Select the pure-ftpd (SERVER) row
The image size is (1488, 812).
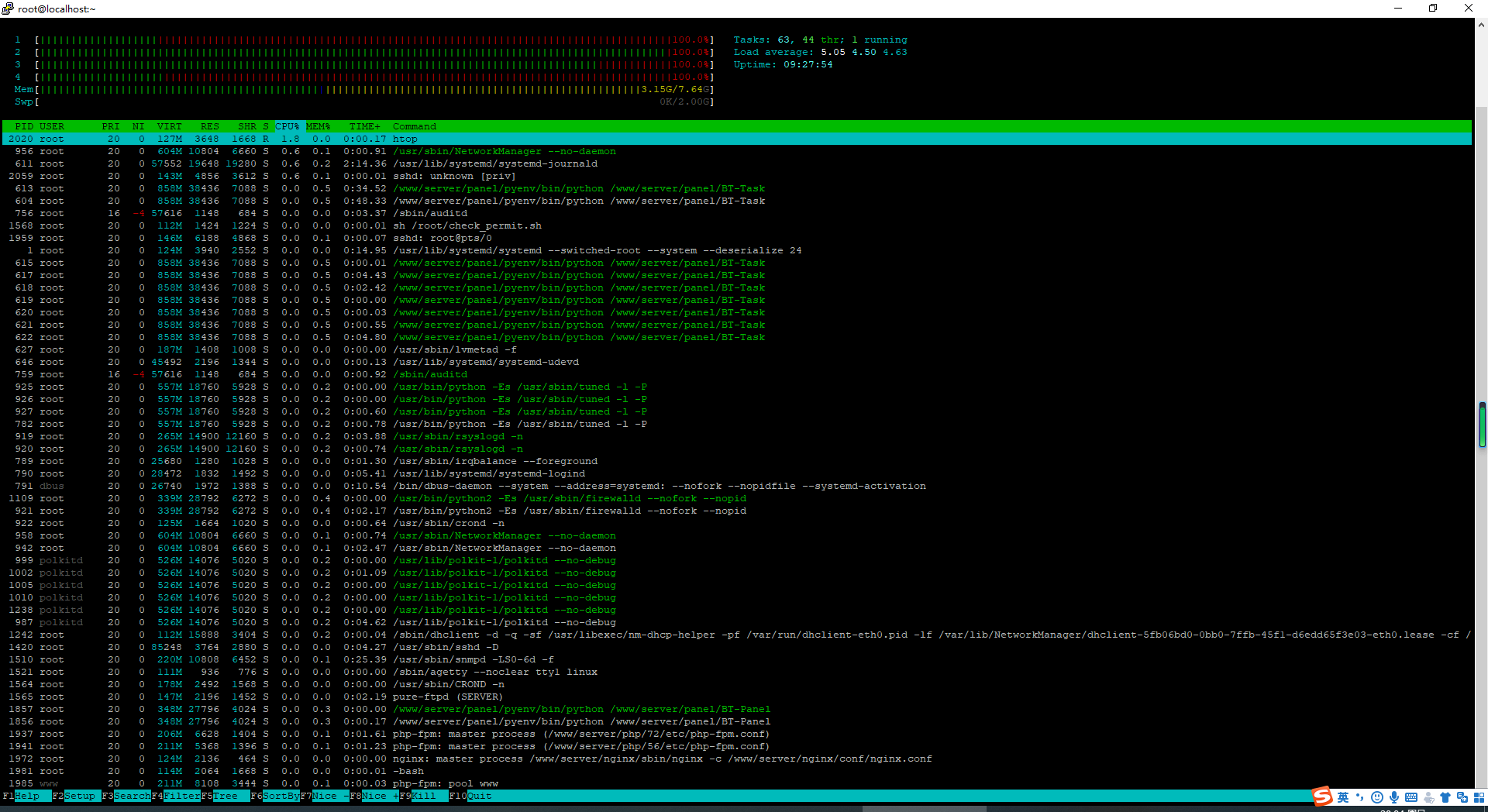(737, 697)
